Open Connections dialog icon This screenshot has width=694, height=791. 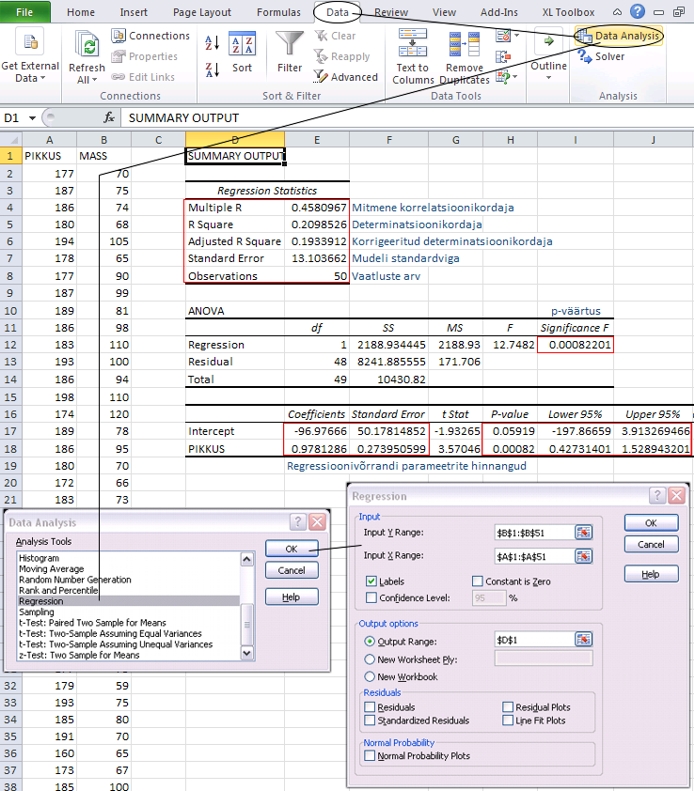(x=119, y=36)
